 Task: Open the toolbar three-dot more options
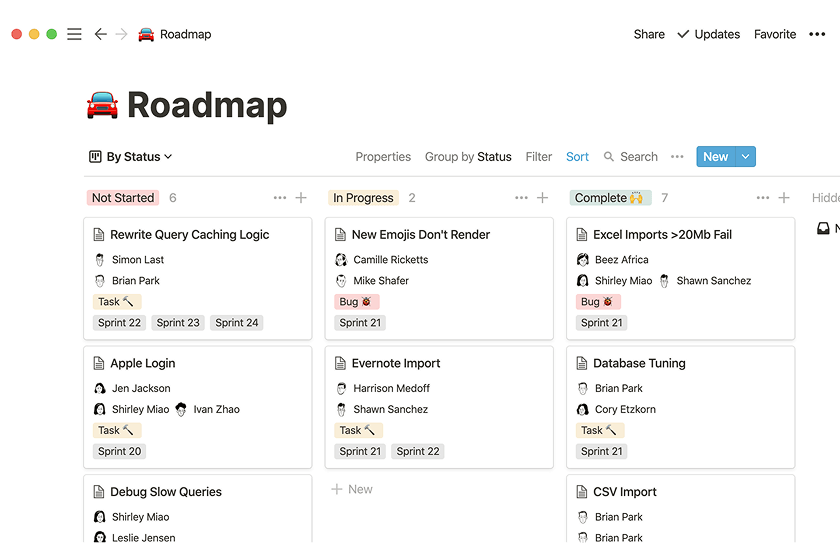pyautogui.click(x=677, y=157)
